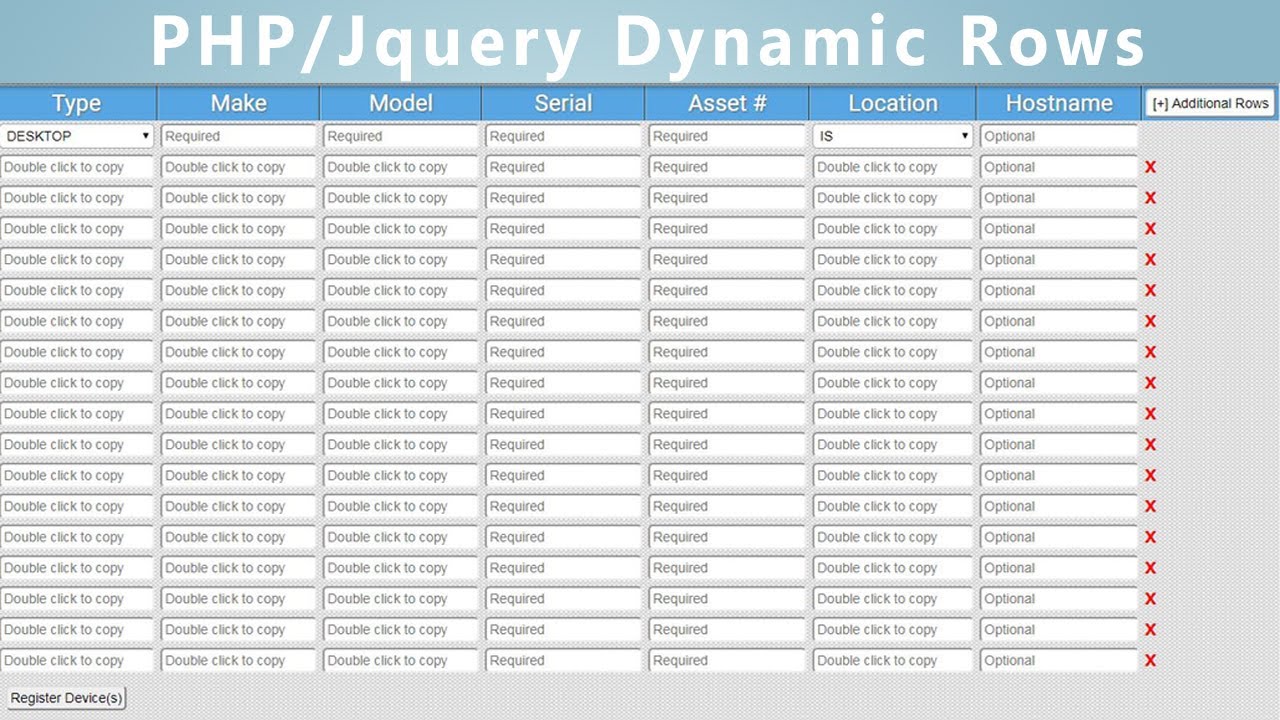Click the Serial column header
This screenshot has width=1280, height=720.
(x=563, y=103)
